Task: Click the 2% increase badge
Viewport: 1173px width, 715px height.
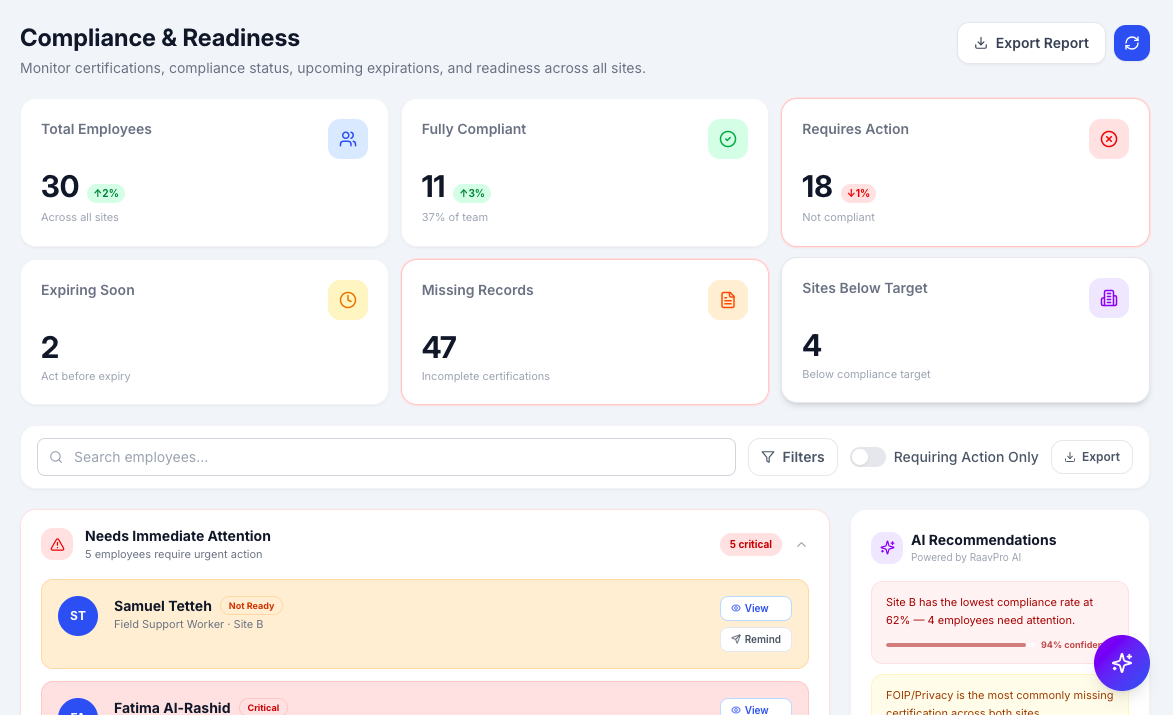Action: tap(106, 194)
